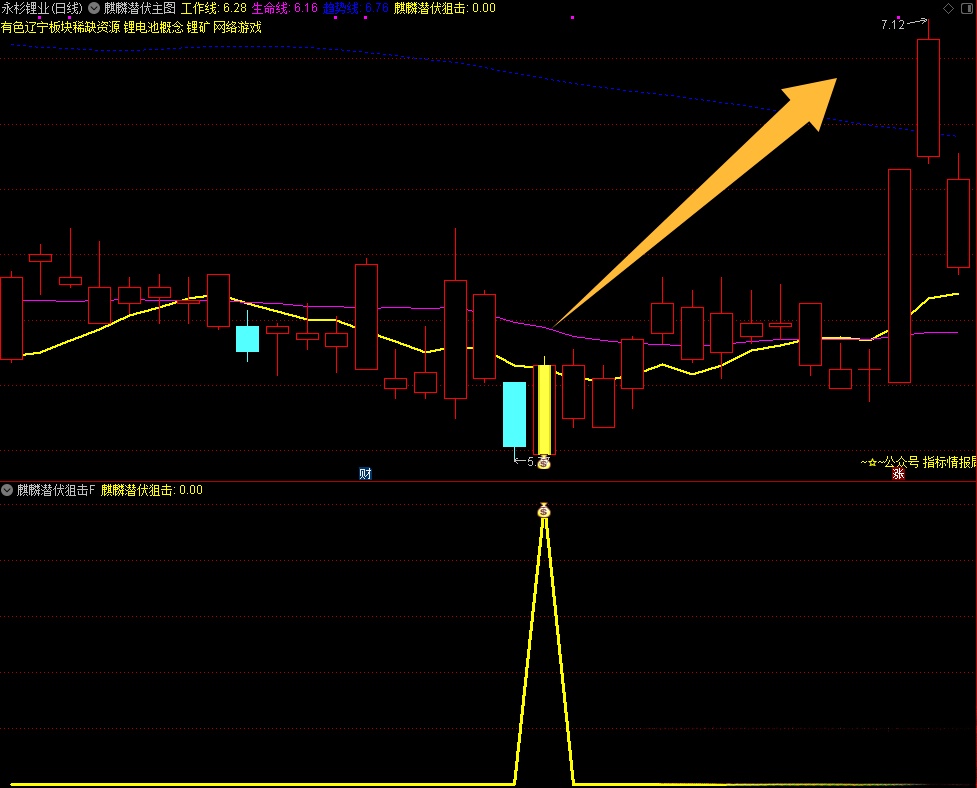Click the blue 趋势线 6.76 legend label
This screenshot has height=788, width=977.
[x=356, y=8]
